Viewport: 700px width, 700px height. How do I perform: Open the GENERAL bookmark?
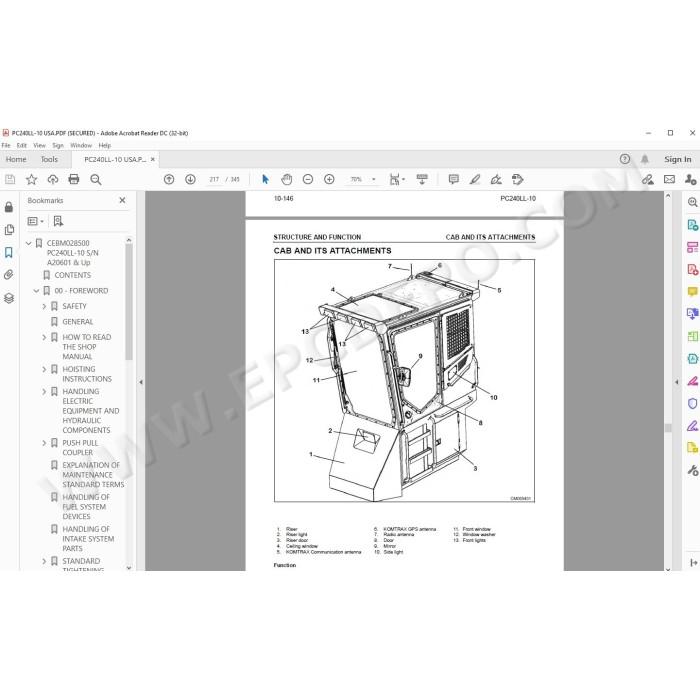(x=78, y=322)
